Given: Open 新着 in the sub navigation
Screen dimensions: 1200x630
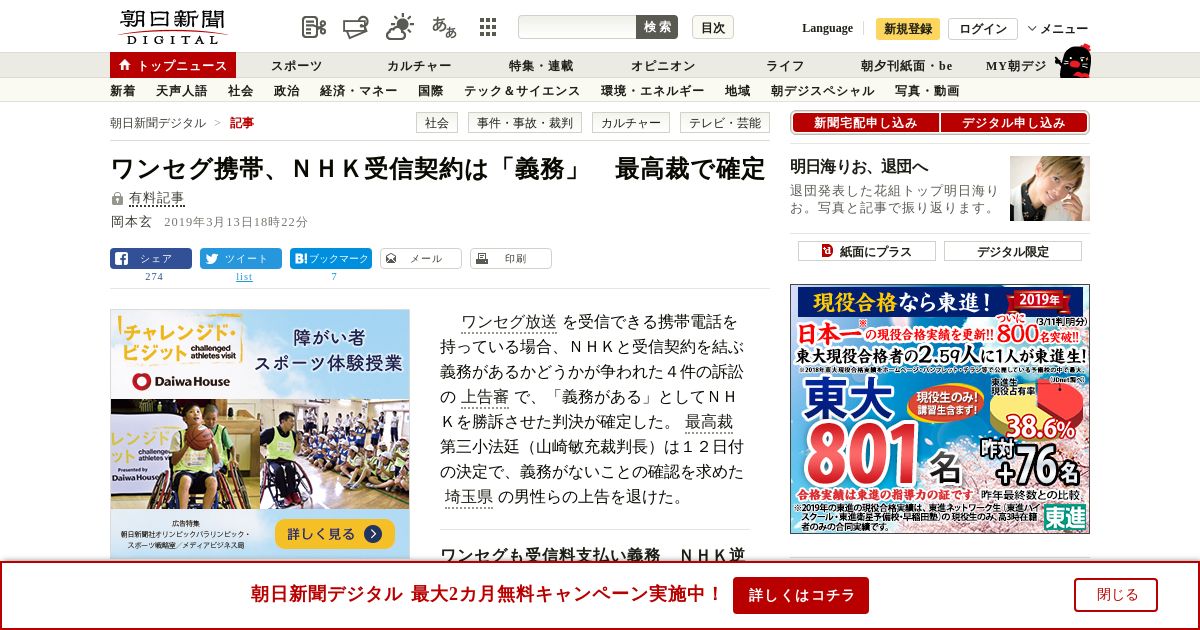Looking at the screenshot, I should pos(123,90).
